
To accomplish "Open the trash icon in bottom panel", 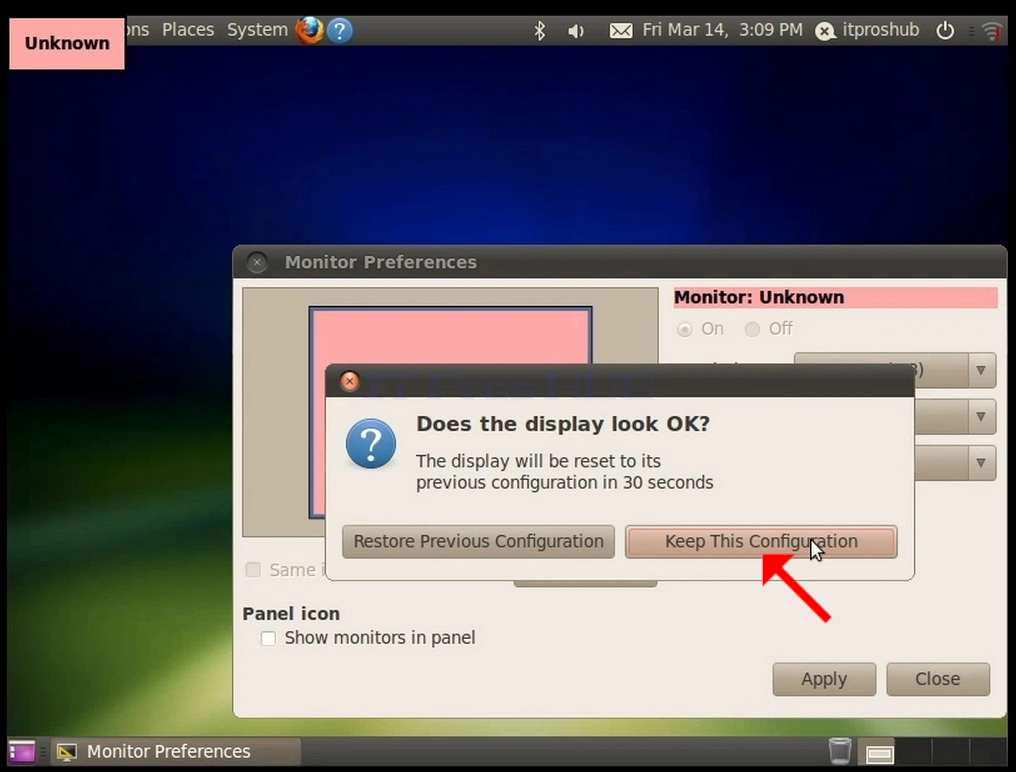I will [x=840, y=751].
